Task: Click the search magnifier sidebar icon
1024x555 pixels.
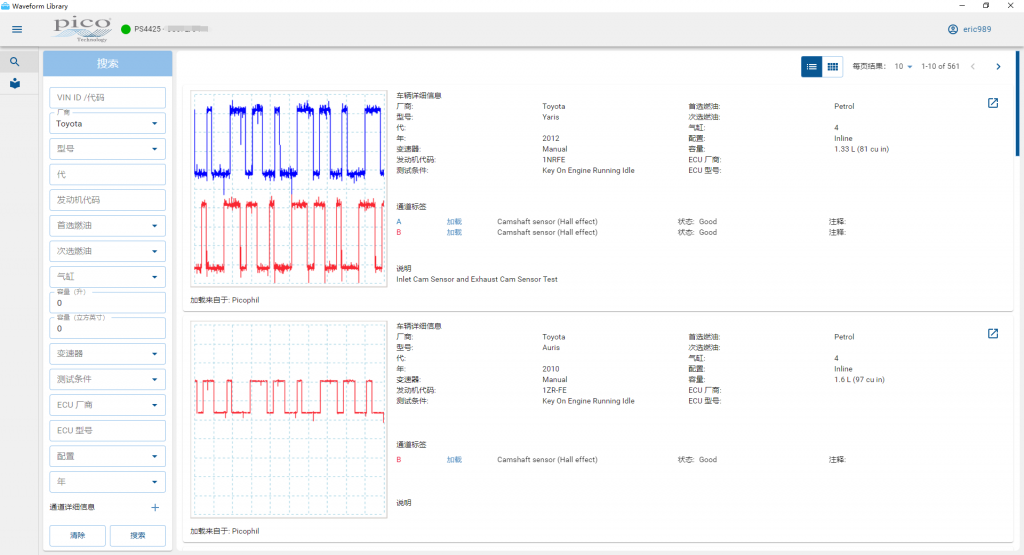Action: coord(15,62)
